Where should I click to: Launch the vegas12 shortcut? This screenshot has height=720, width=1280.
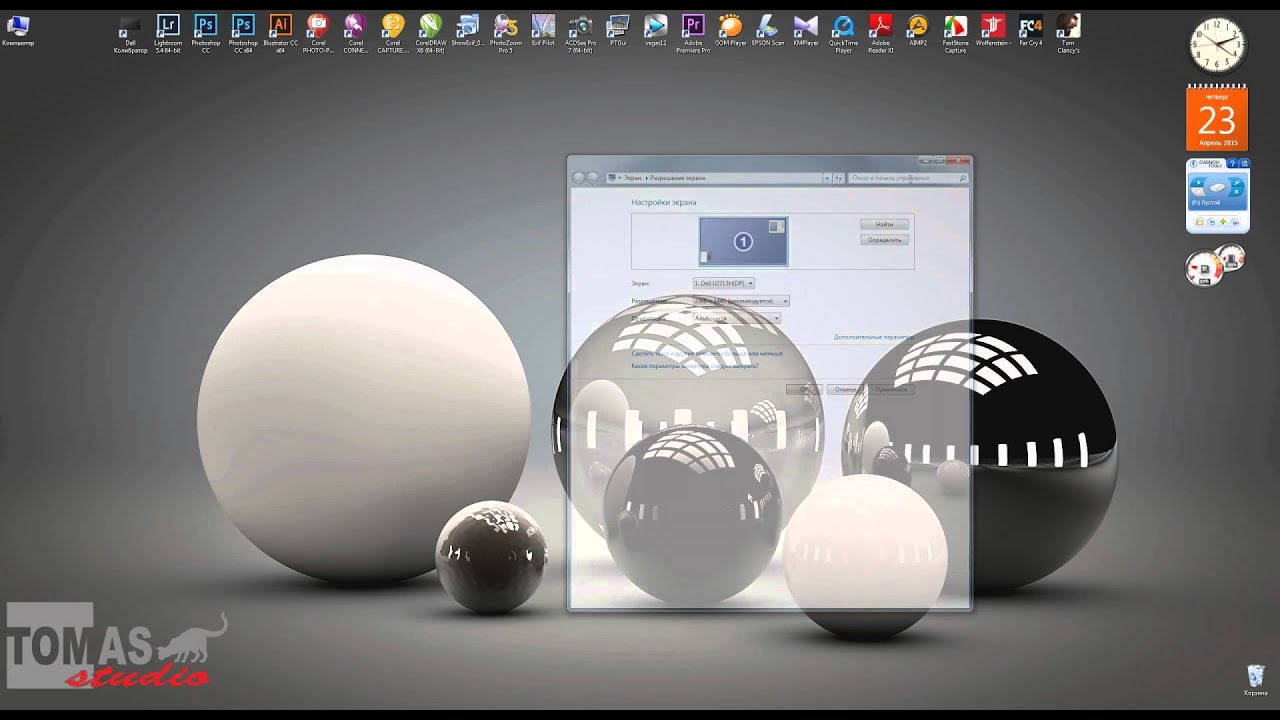pos(655,31)
